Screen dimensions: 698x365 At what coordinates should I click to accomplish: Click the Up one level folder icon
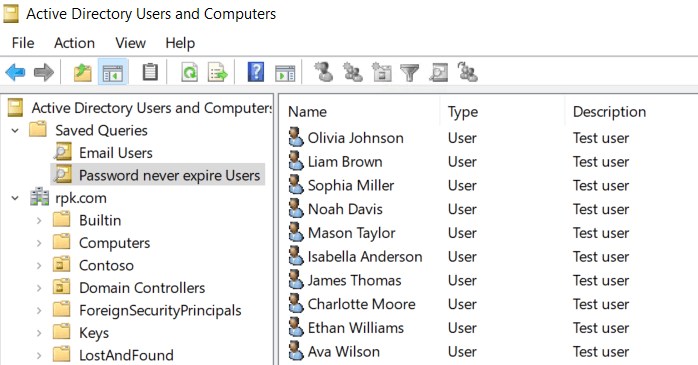point(82,72)
